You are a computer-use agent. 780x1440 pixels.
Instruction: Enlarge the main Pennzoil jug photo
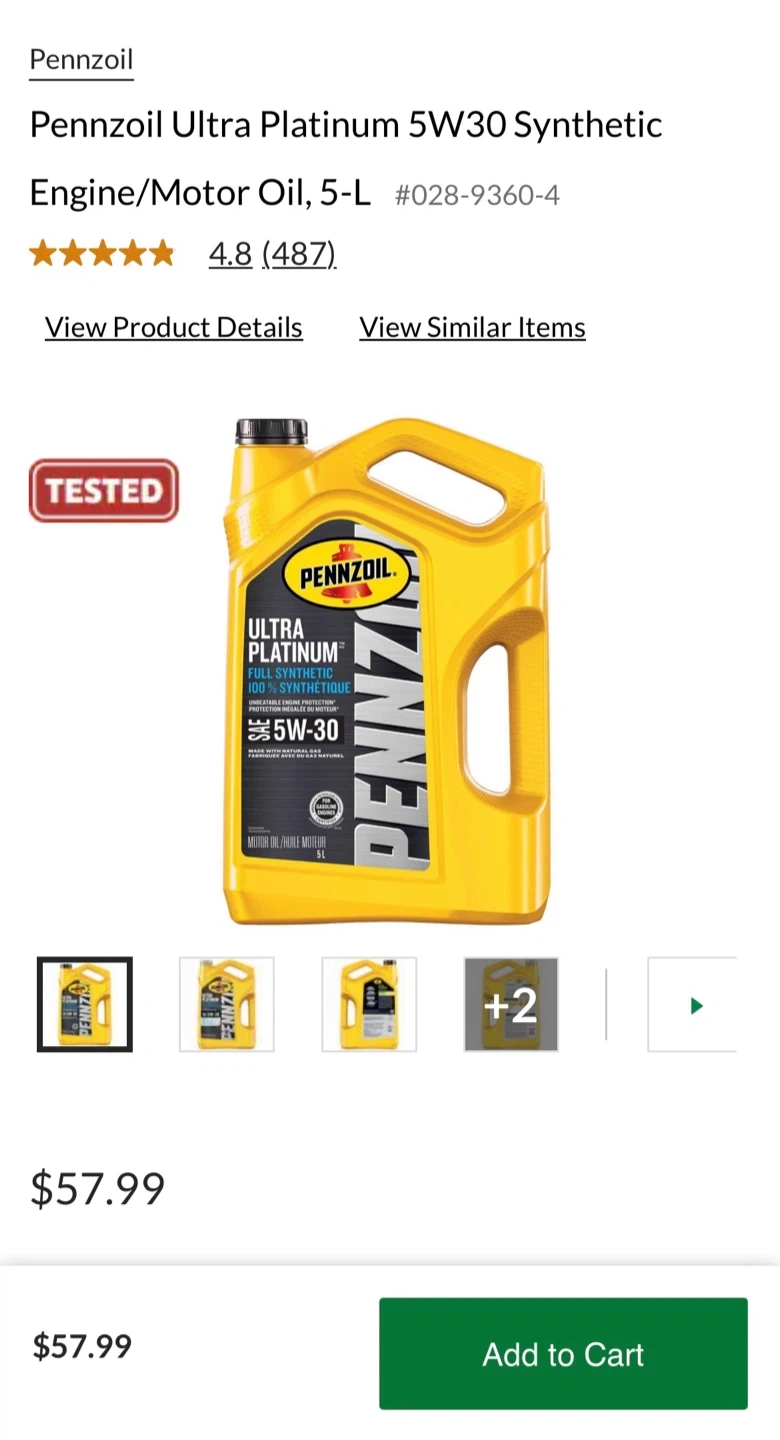(386, 670)
